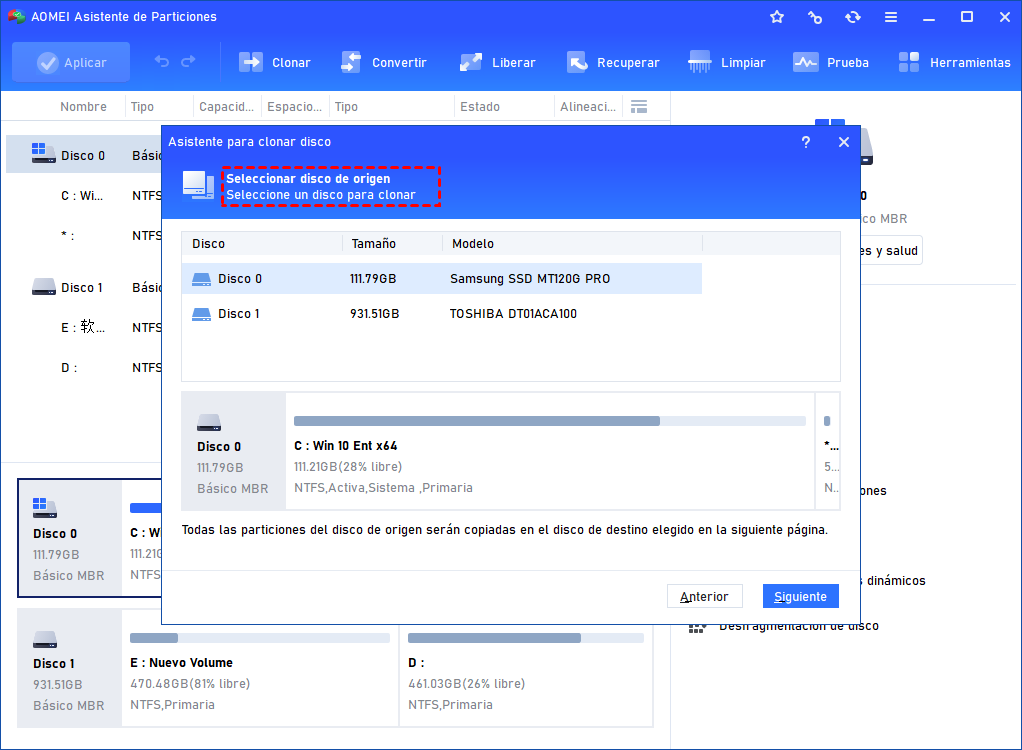The height and width of the screenshot is (750, 1022).
Task: Click 111.79GB size of Disco 0 in wizard list
Action: pos(373,279)
